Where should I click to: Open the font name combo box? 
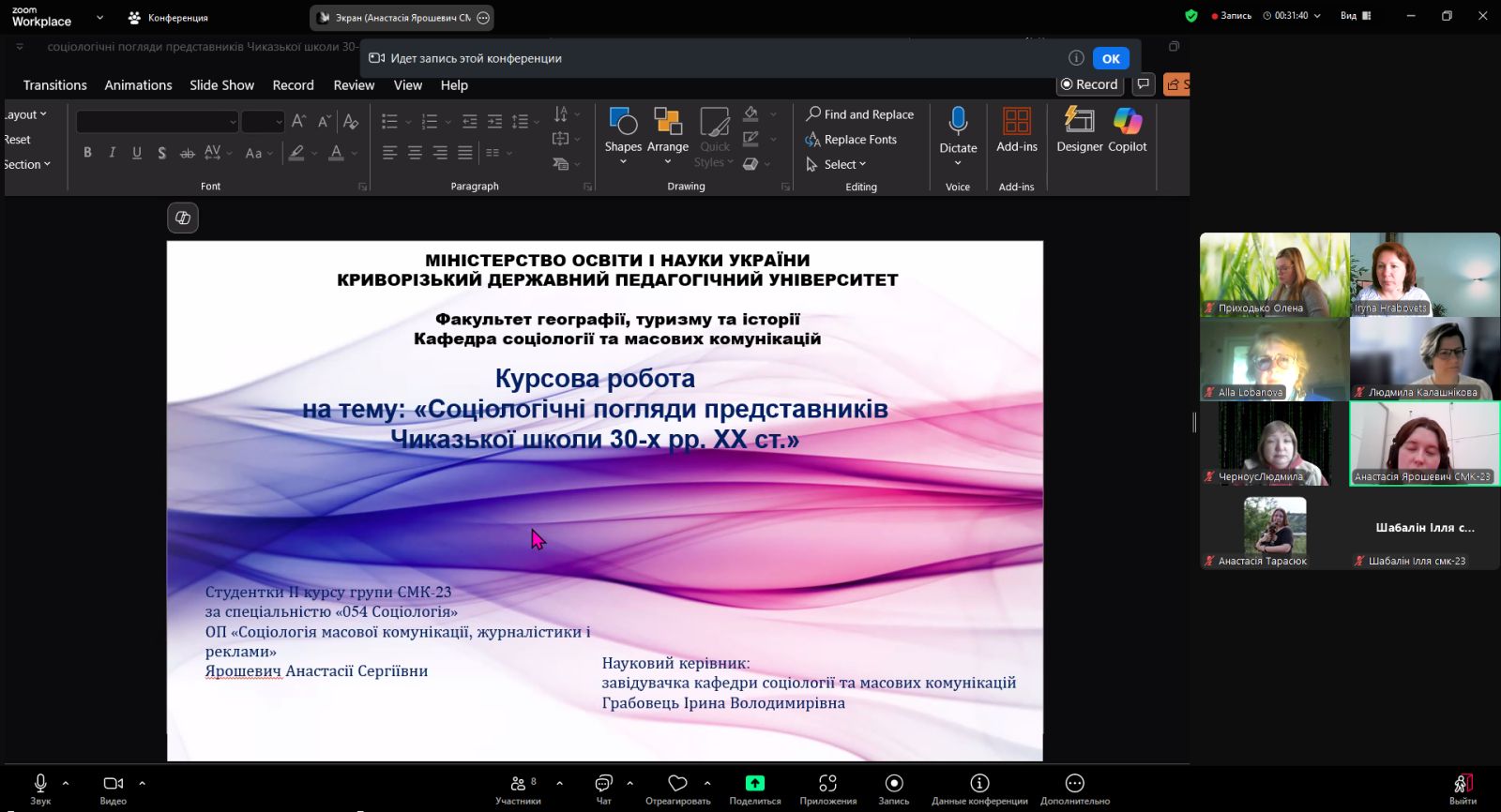click(157, 122)
